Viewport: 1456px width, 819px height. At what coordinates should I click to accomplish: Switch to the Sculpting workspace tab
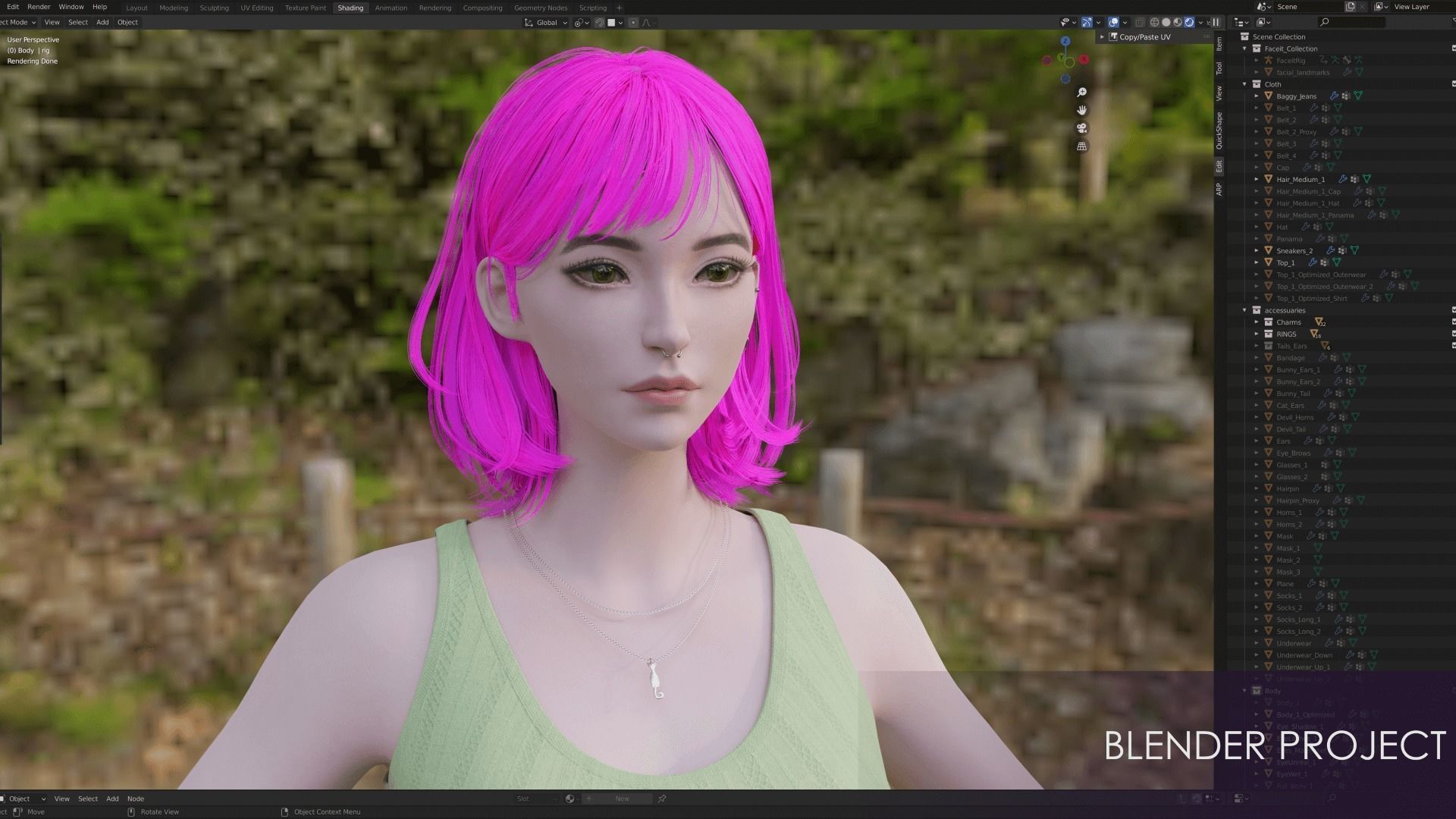[214, 8]
